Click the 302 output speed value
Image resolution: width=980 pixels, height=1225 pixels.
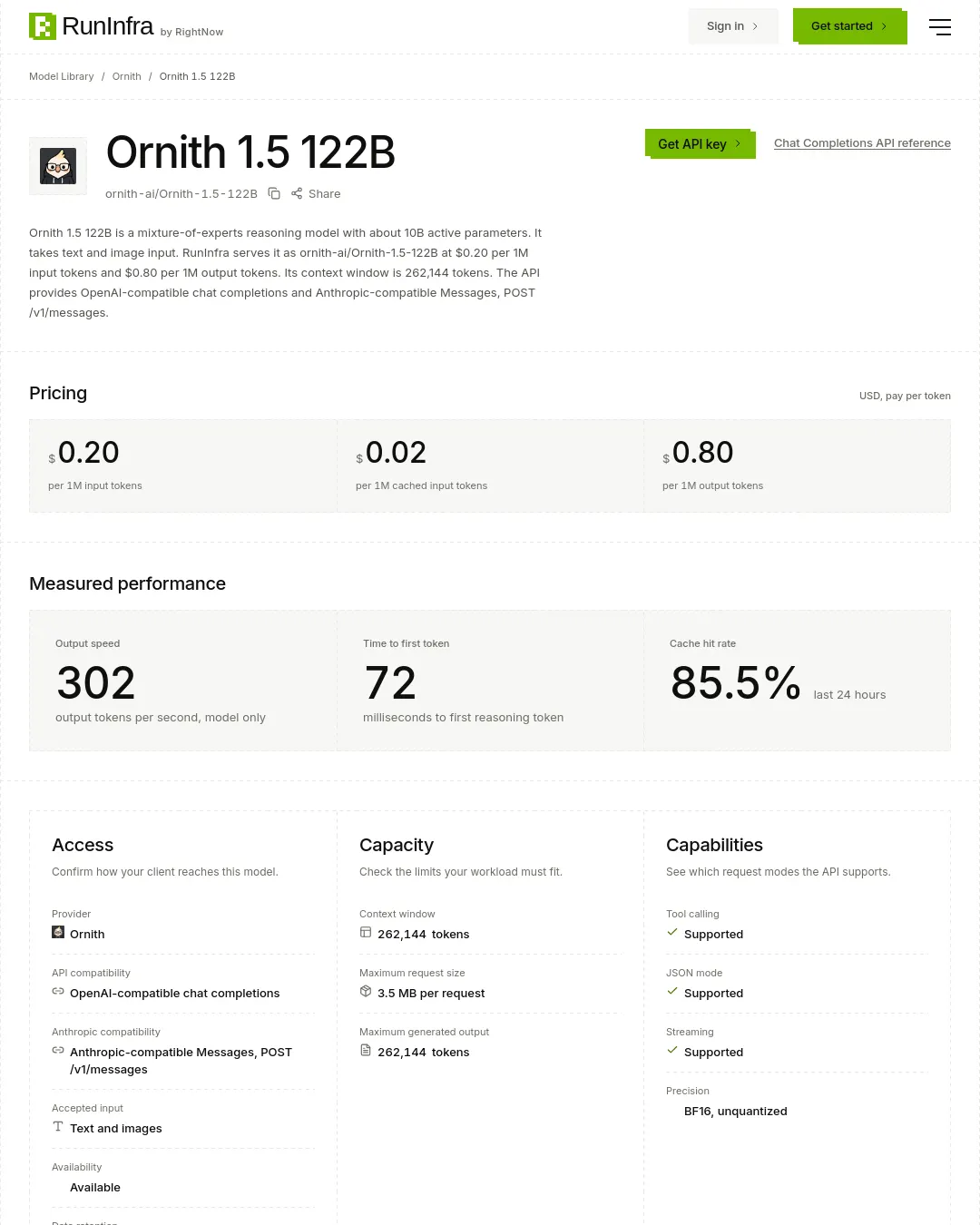pos(96,683)
